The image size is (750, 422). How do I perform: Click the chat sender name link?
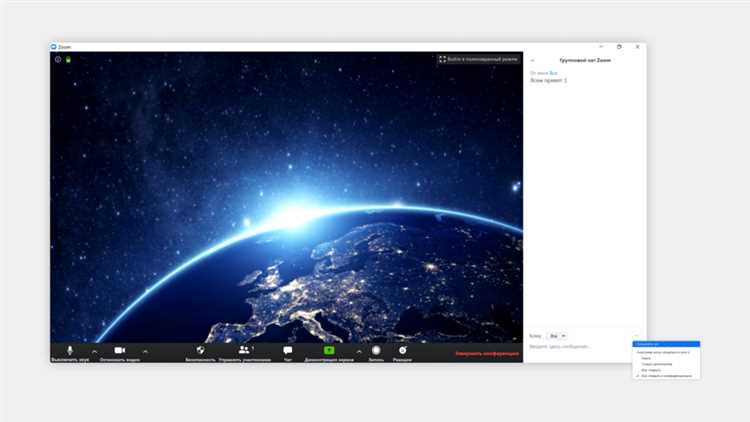pyautogui.click(x=553, y=73)
